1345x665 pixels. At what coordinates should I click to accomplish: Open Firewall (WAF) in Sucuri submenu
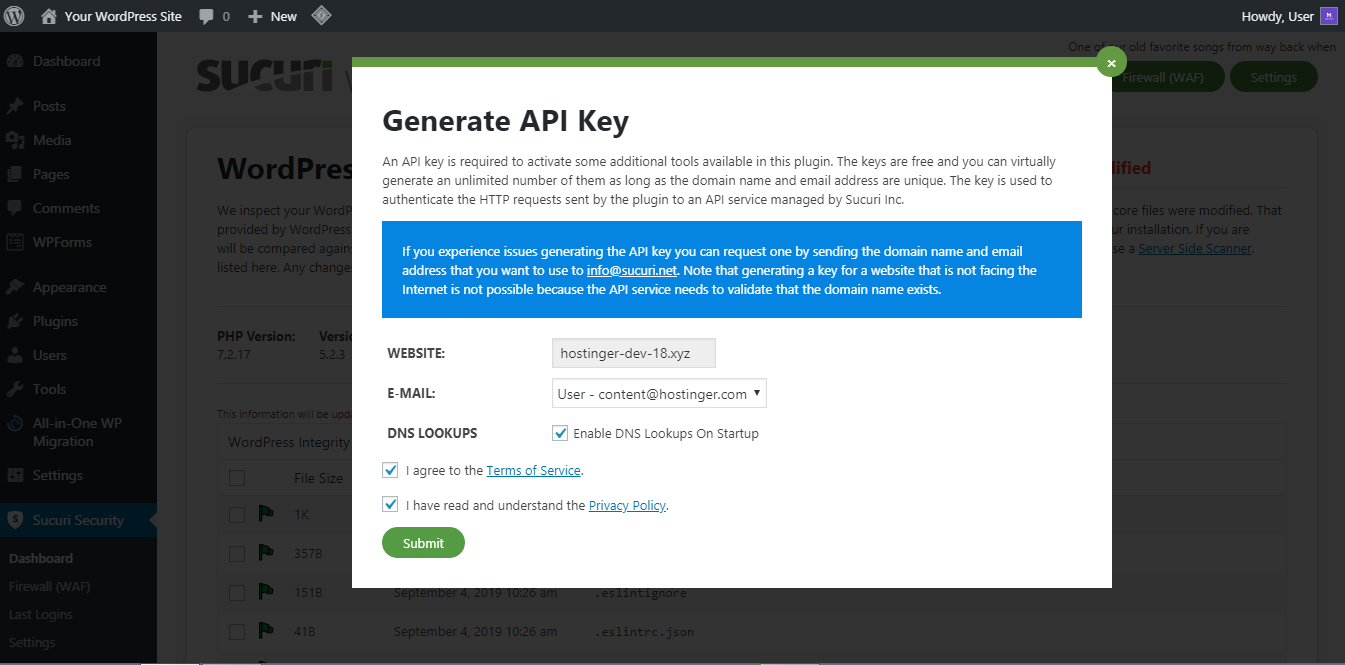point(49,586)
